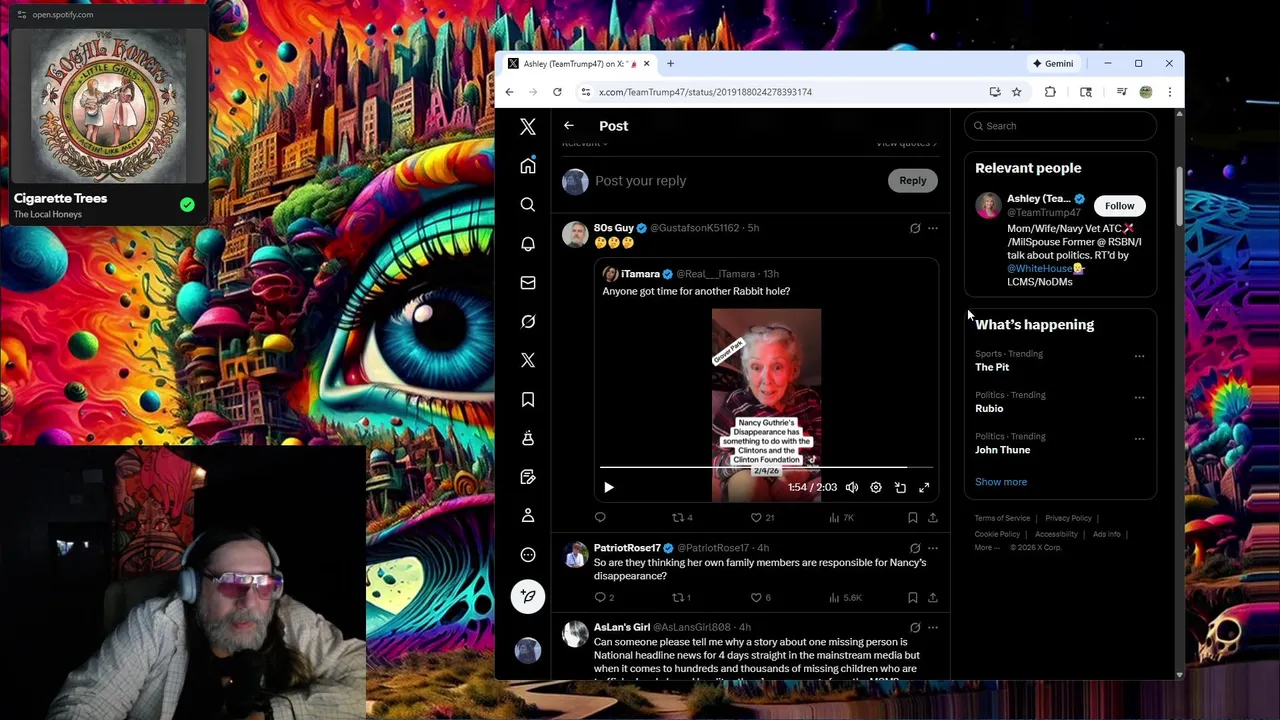Select the Ashley (TeamTrump47) browser tab
Screen dimensions: 1280x720
pyautogui.click(x=579, y=64)
